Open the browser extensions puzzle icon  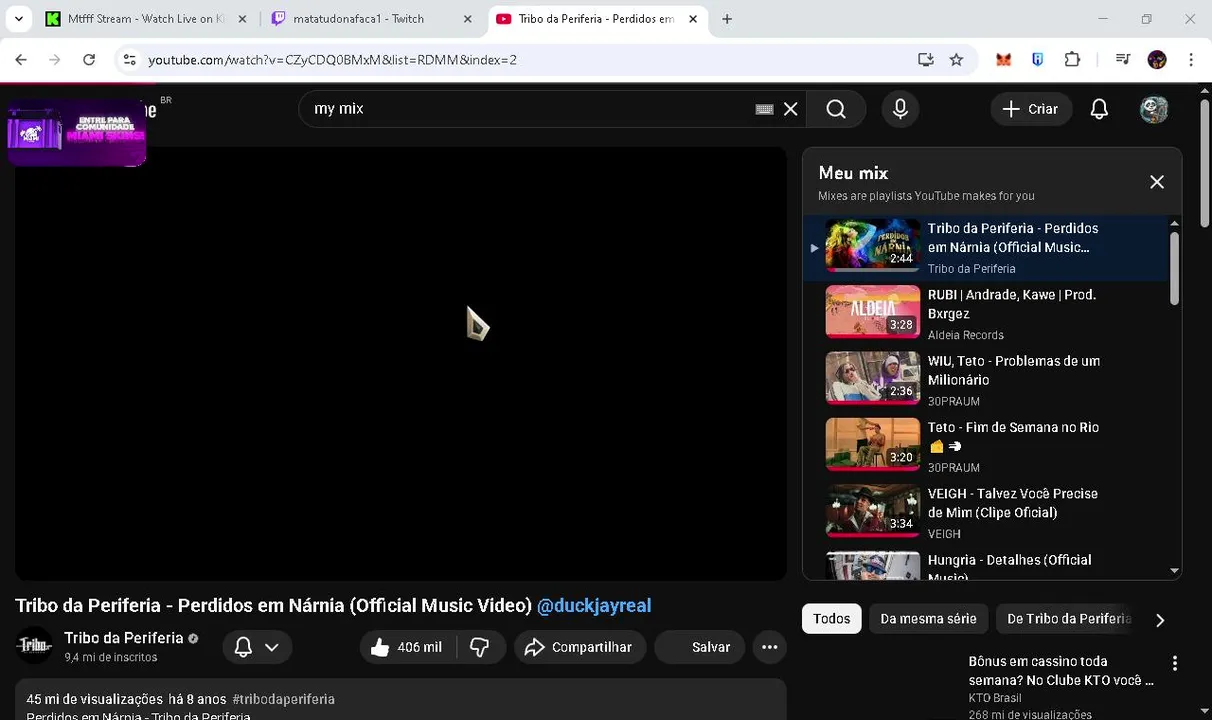(1072, 60)
